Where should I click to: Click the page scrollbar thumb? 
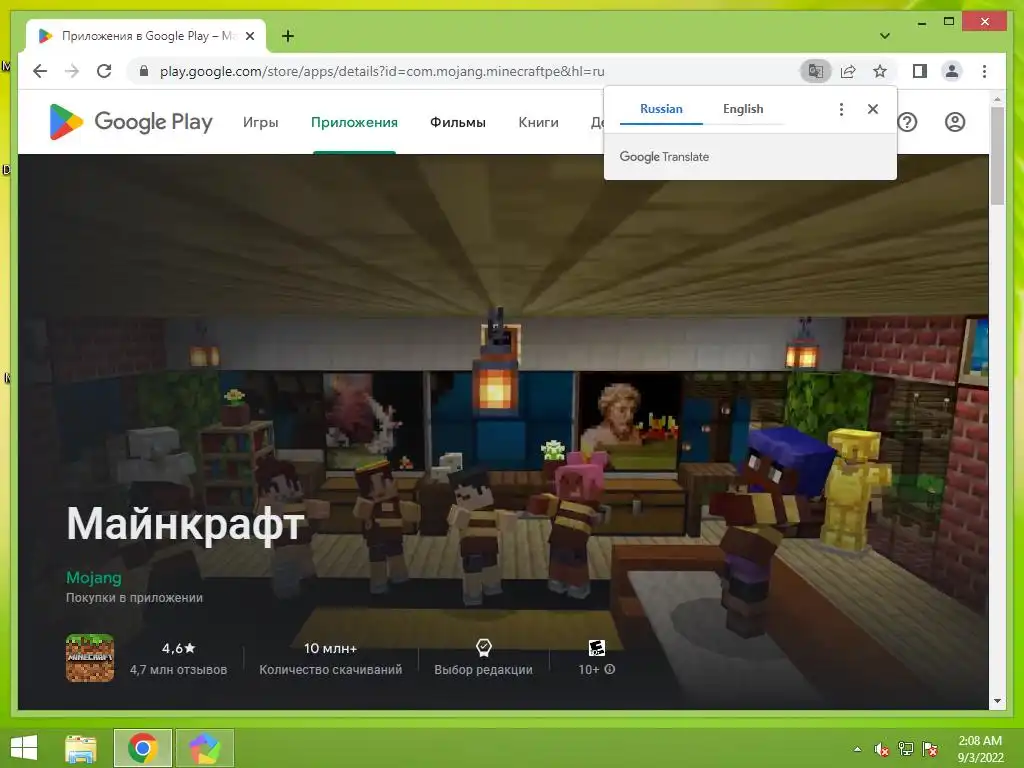[x=997, y=155]
